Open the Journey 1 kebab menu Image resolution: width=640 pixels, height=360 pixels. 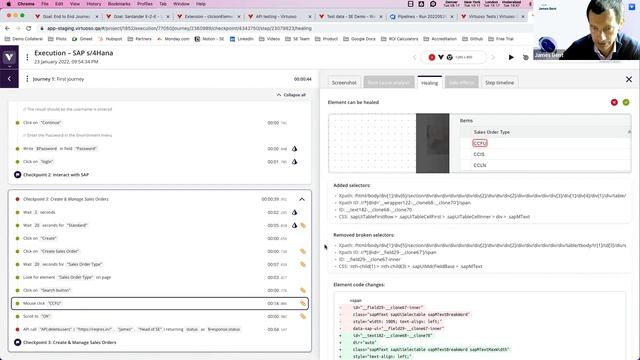[x=27, y=79]
